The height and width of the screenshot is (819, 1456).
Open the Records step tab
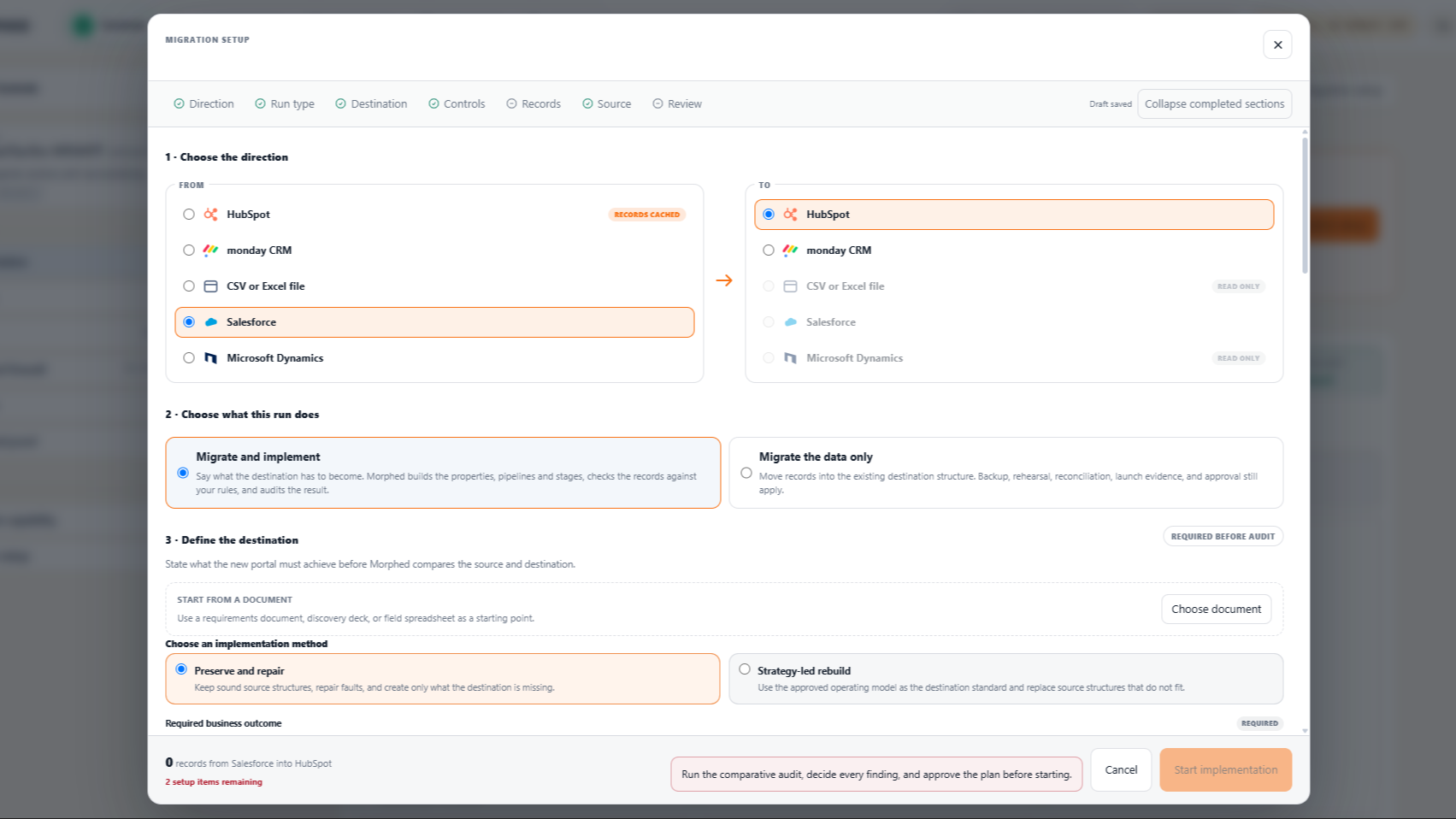click(533, 104)
